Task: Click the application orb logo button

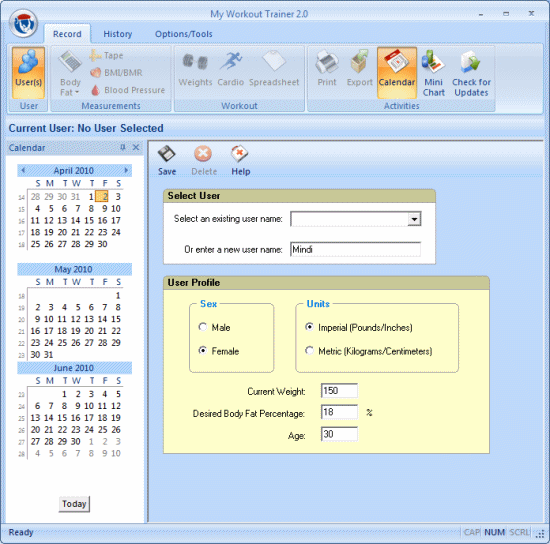Action: tap(24, 23)
